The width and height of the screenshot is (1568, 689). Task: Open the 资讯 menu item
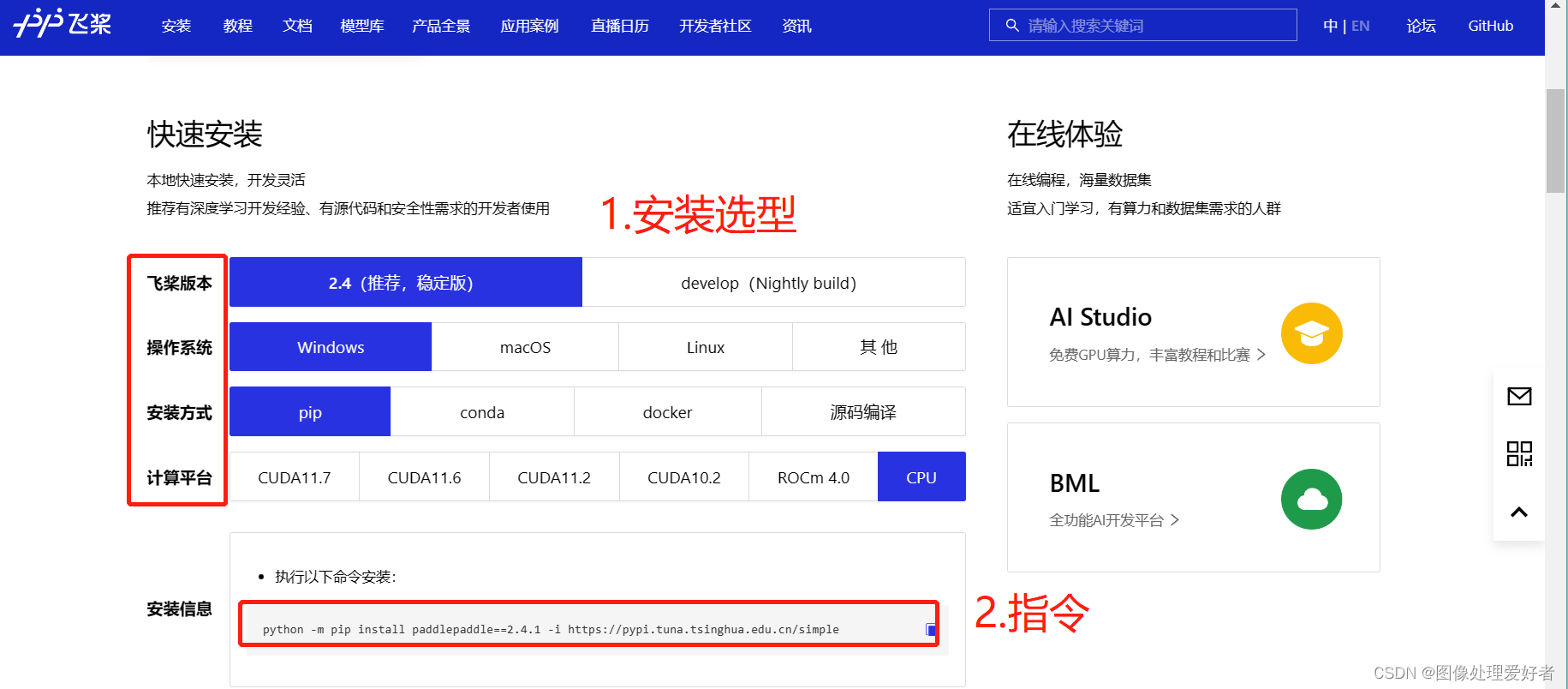point(796,26)
